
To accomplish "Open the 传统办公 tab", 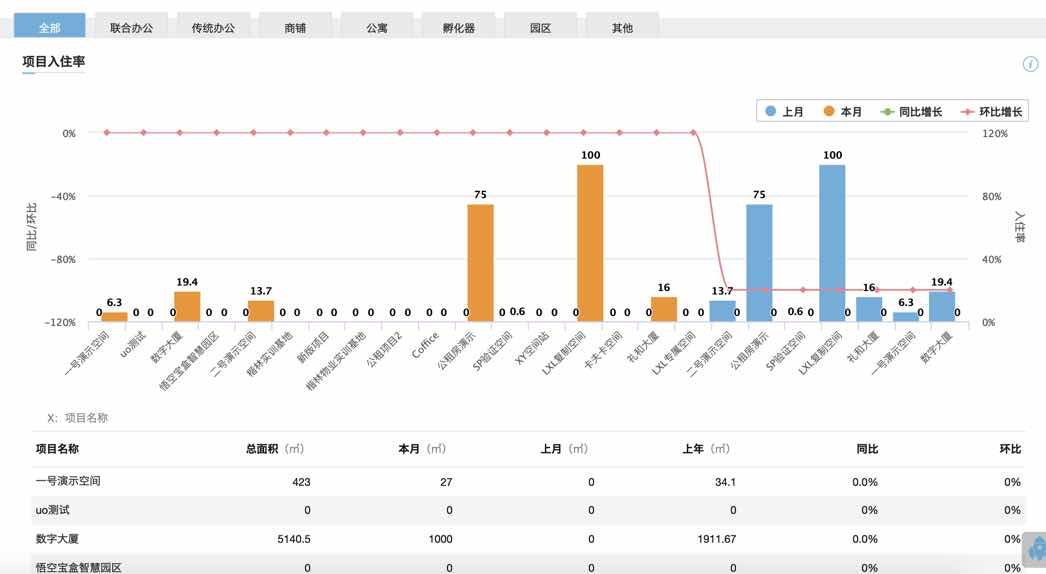I will click(213, 28).
